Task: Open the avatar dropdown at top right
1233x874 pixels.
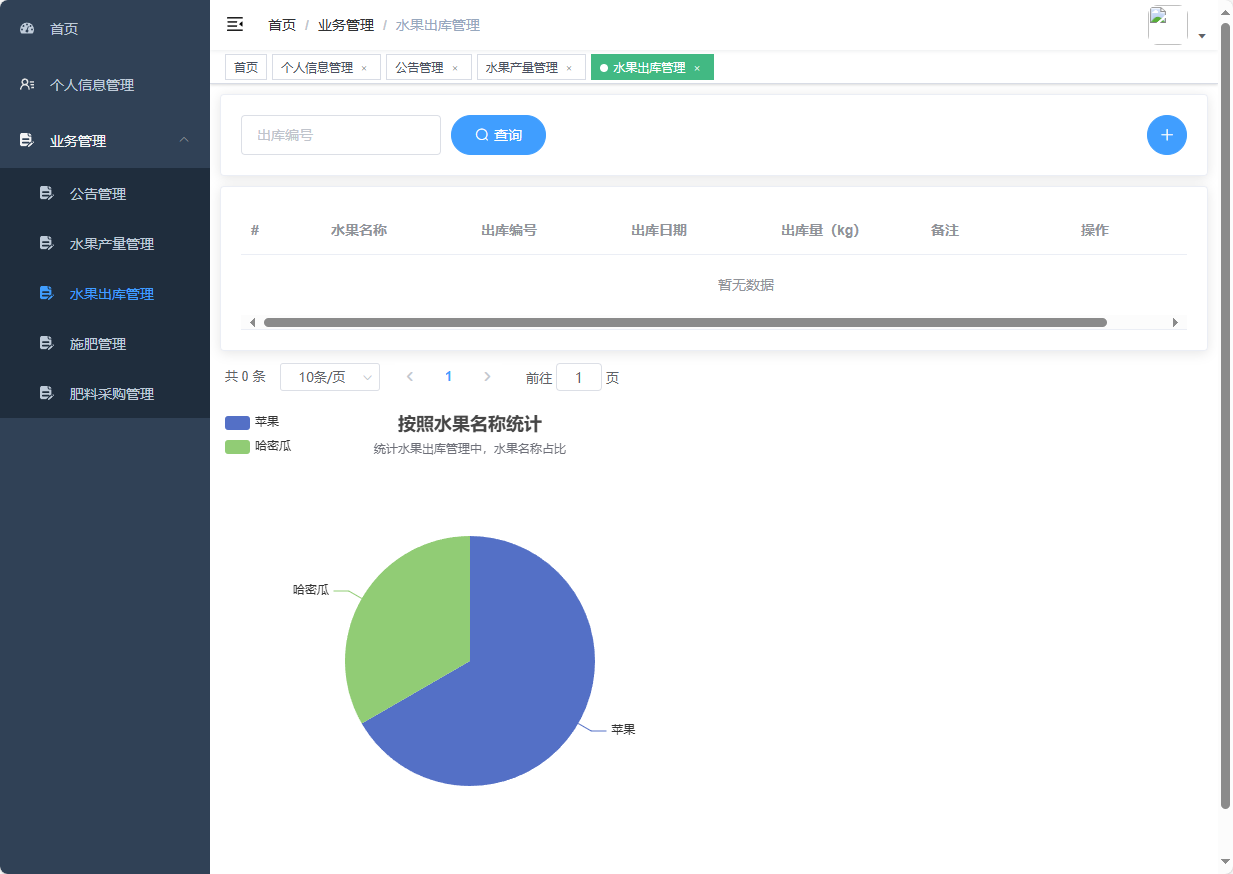Action: coord(1202,34)
